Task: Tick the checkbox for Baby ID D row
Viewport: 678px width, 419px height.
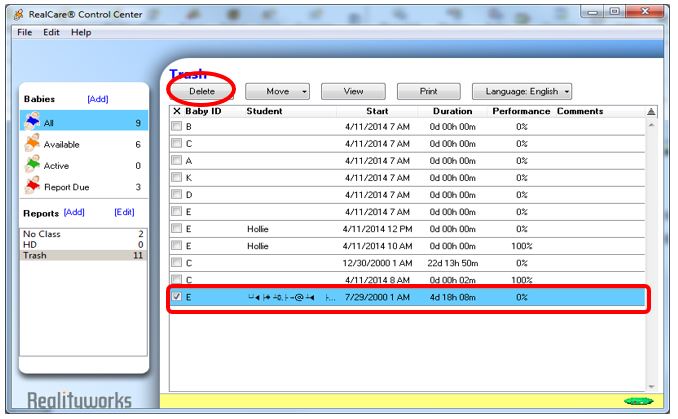Action: click(176, 194)
